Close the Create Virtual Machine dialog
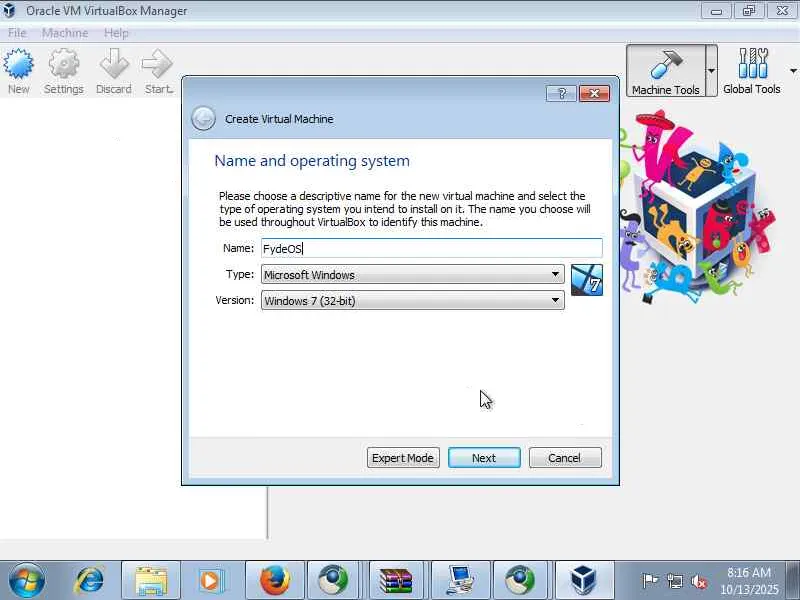Viewport: 800px width, 600px height. point(594,93)
